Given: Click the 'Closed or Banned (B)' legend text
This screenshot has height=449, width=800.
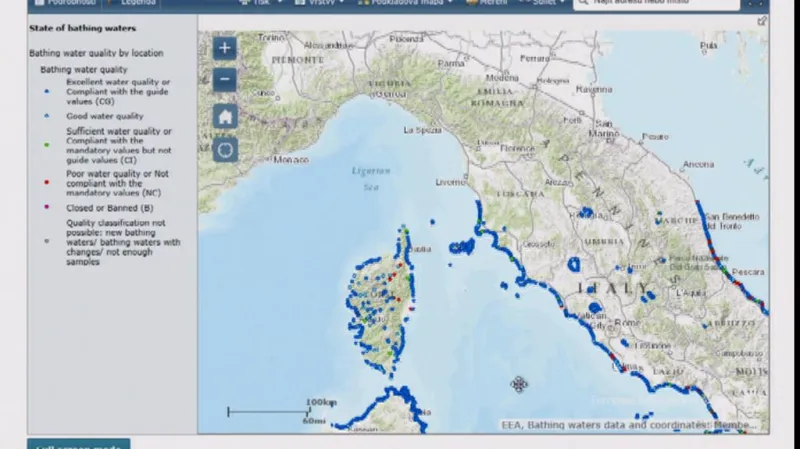Looking at the screenshot, I should click(110, 208).
